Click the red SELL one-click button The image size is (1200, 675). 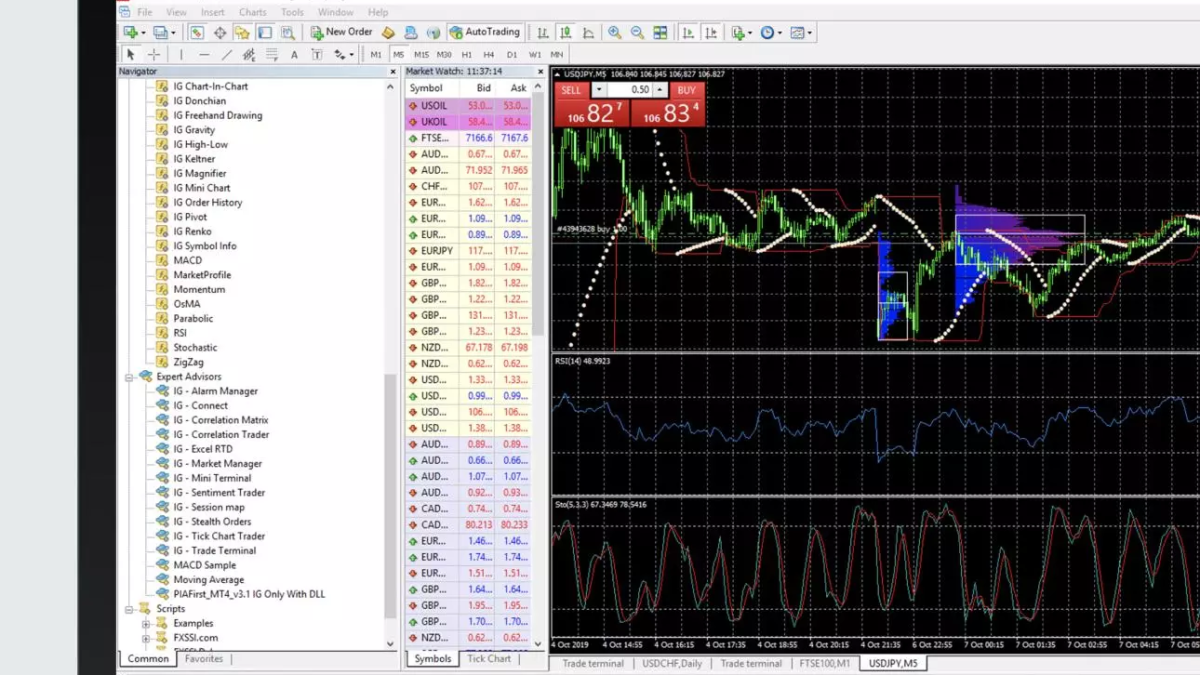tap(570, 90)
